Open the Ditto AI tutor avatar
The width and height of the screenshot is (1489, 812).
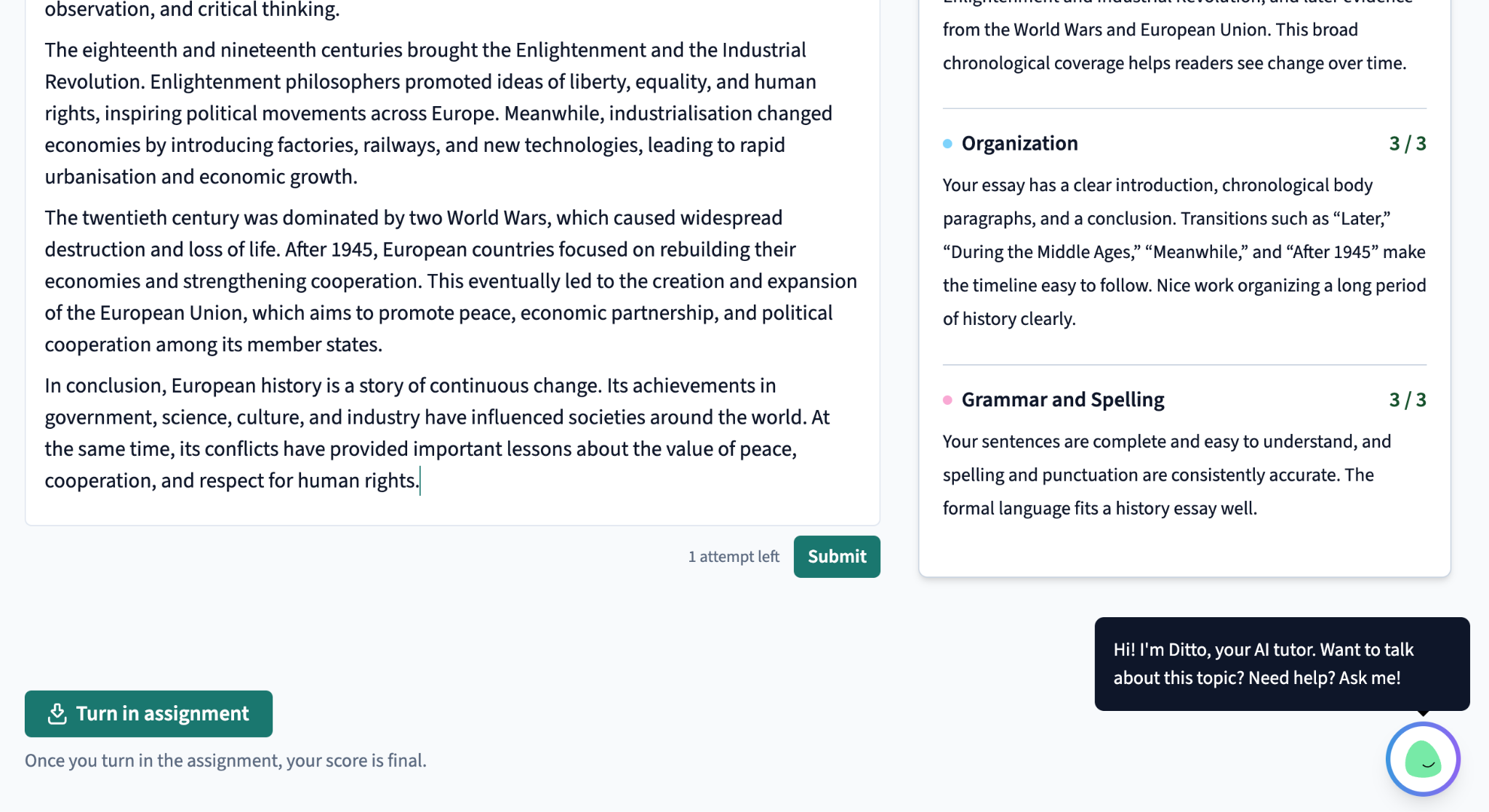tap(1423, 759)
